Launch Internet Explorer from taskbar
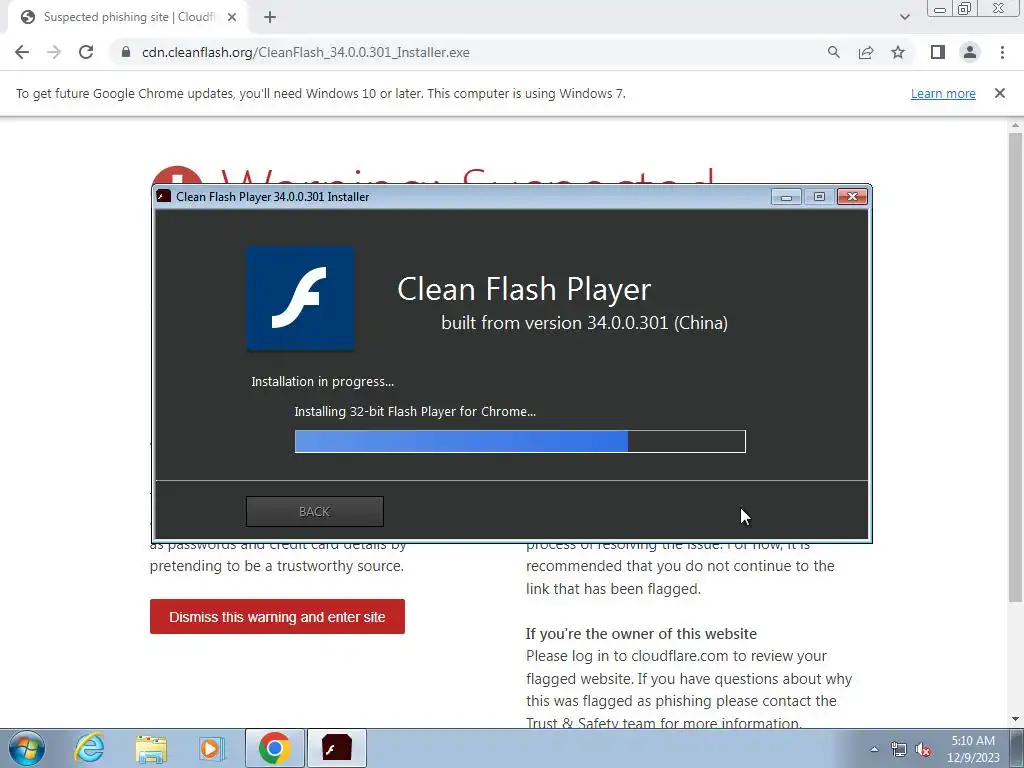The image size is (1024, 768). [89, 748]
